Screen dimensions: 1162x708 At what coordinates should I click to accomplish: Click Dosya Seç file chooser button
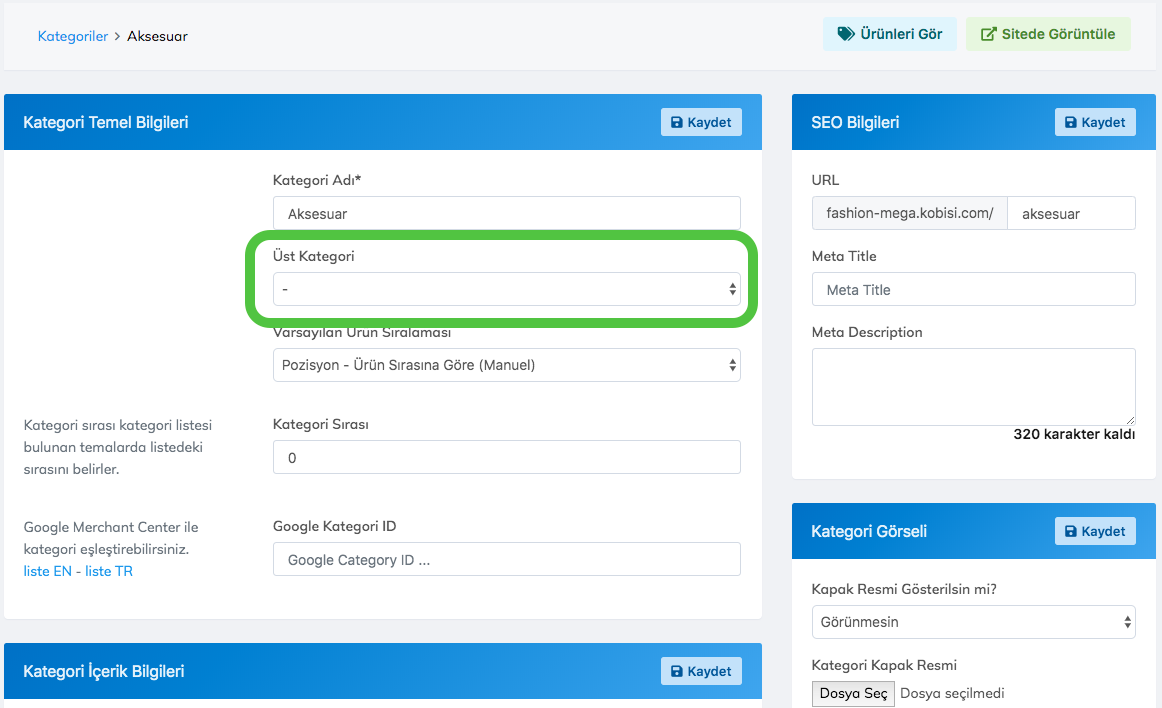[x=853, y=693]
